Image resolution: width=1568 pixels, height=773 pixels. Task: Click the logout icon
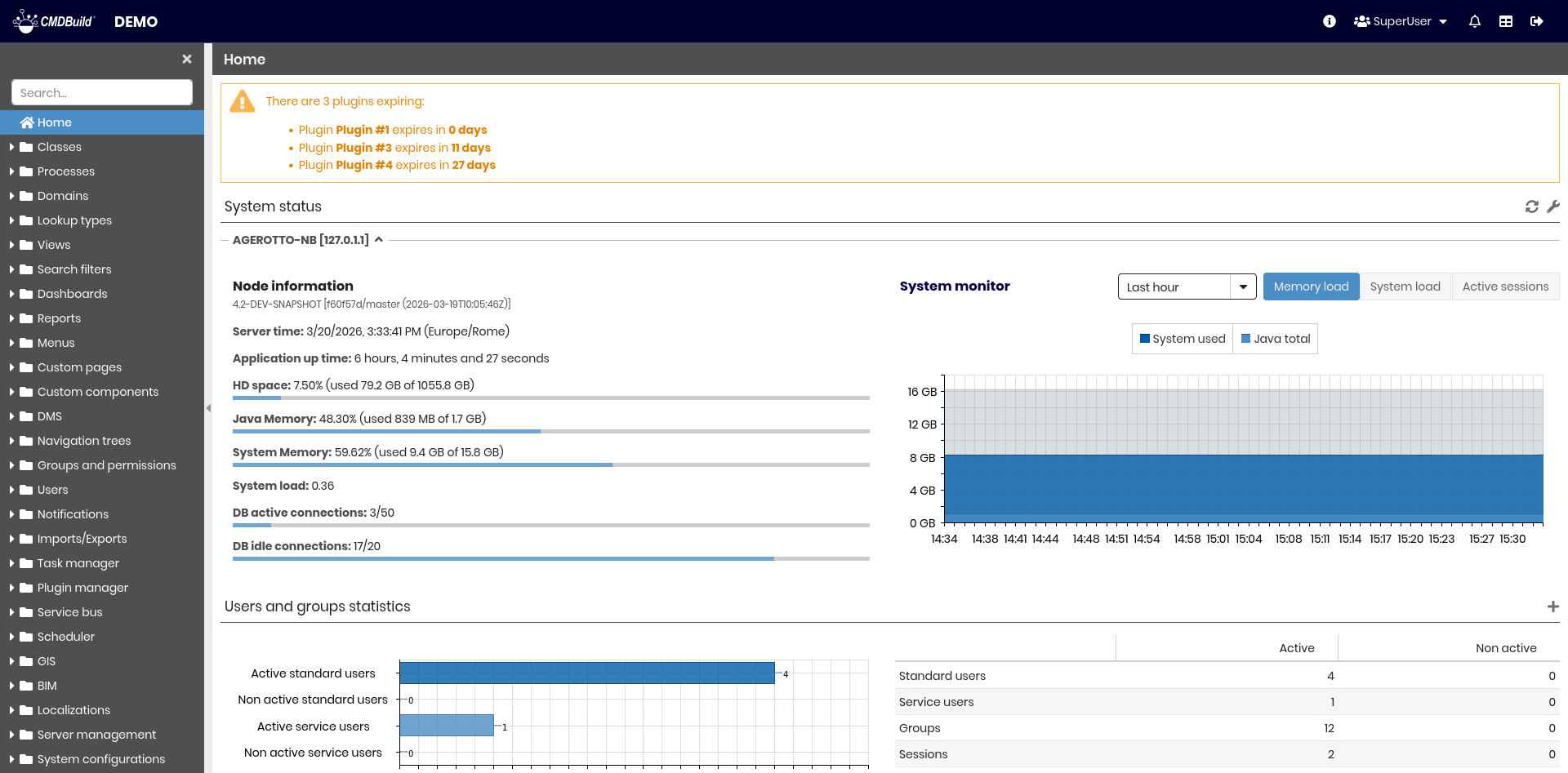(1536, 21)
